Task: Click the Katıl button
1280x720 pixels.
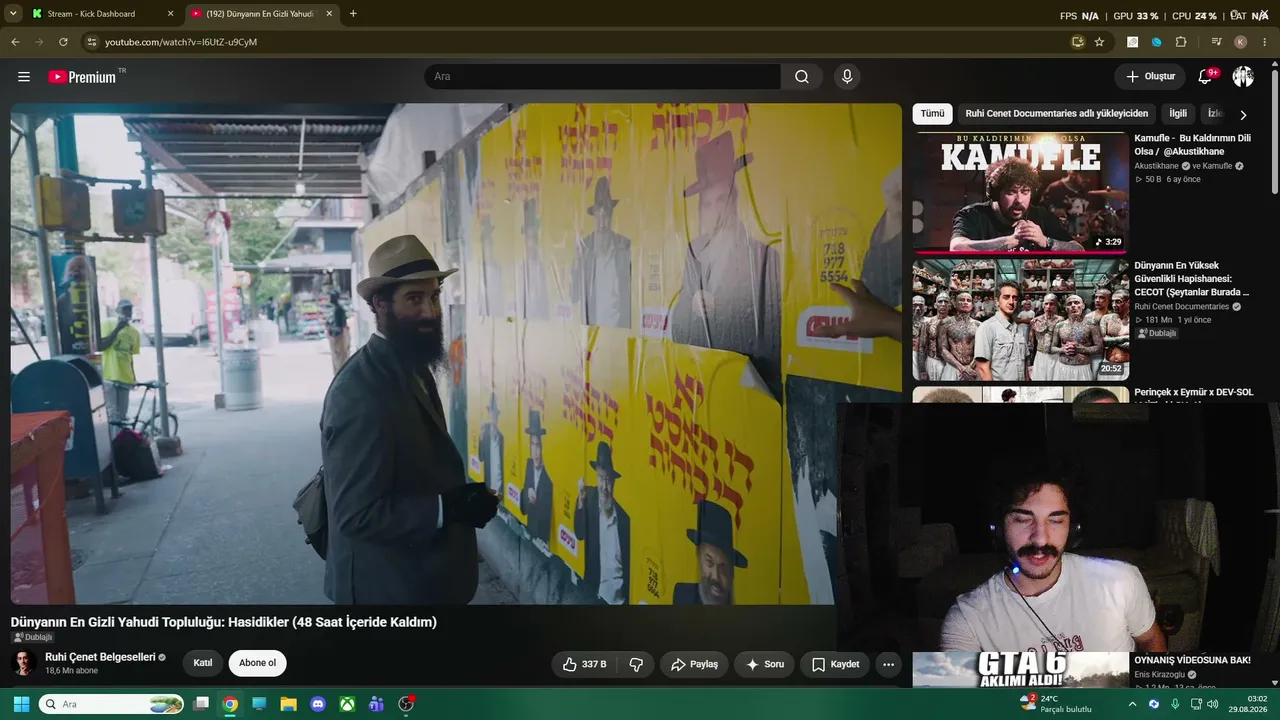Action: point(203,663)
